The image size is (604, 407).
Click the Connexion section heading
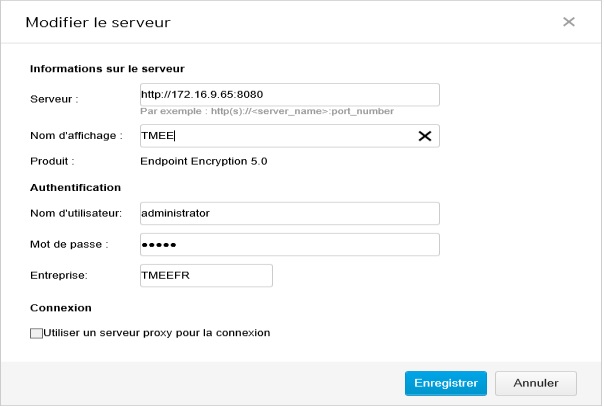61,308
